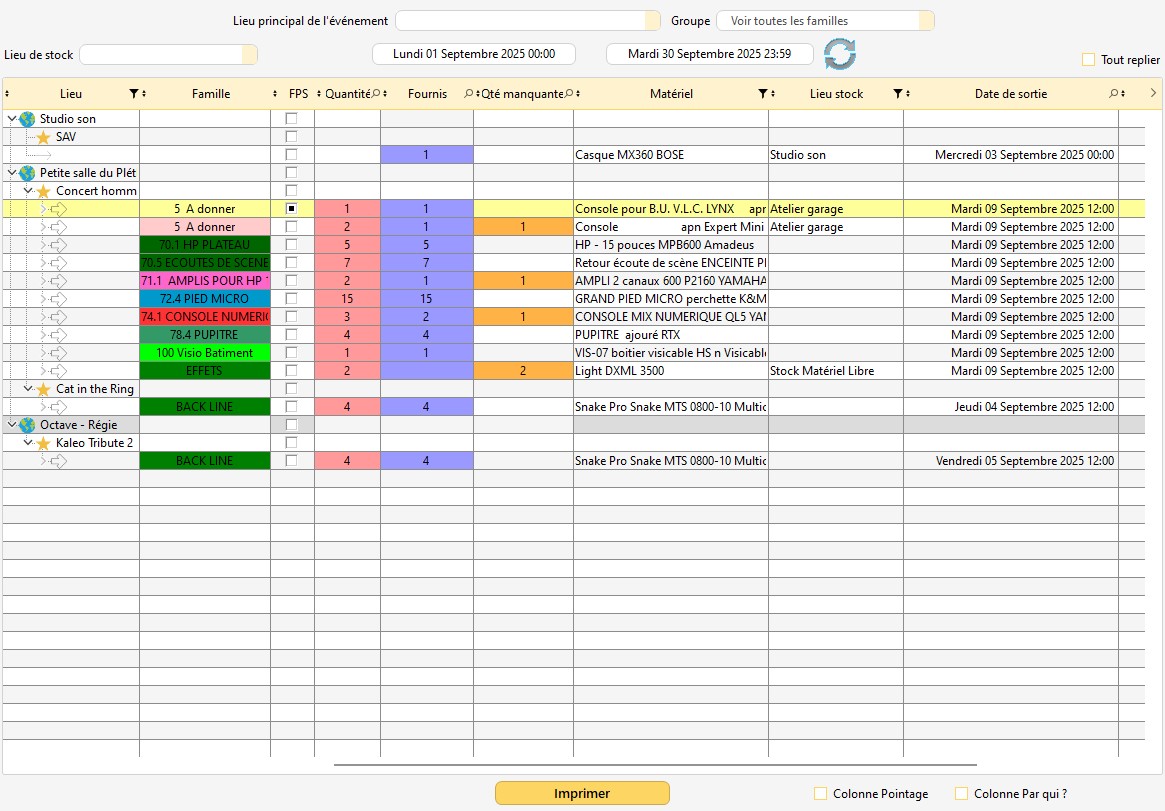
Task: Check the Colonne Par qui ? checkbox
Action: point(962,794)
